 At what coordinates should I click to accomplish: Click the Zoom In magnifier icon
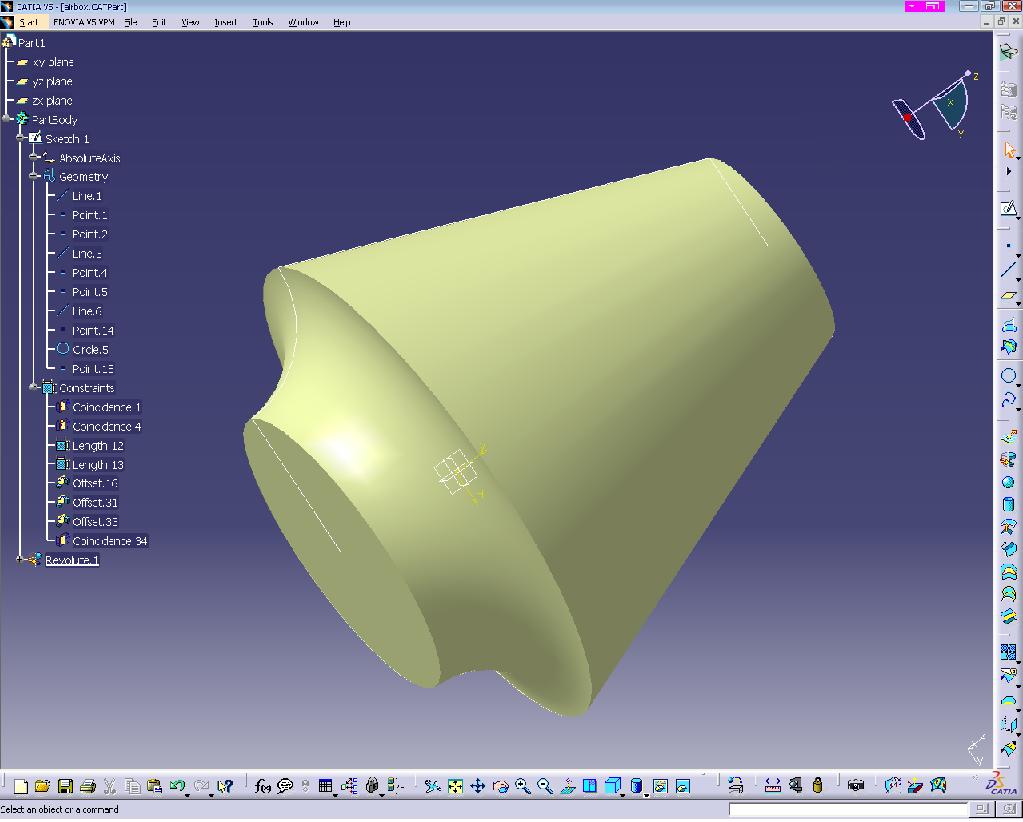(x=522, y=787)
